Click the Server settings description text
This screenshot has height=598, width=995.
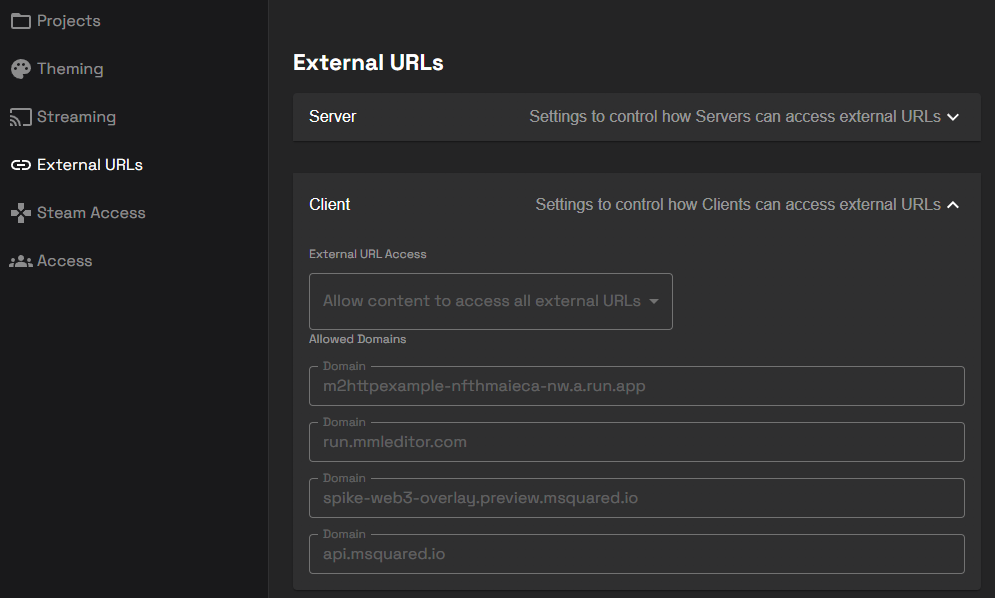[x=734, y=117]
